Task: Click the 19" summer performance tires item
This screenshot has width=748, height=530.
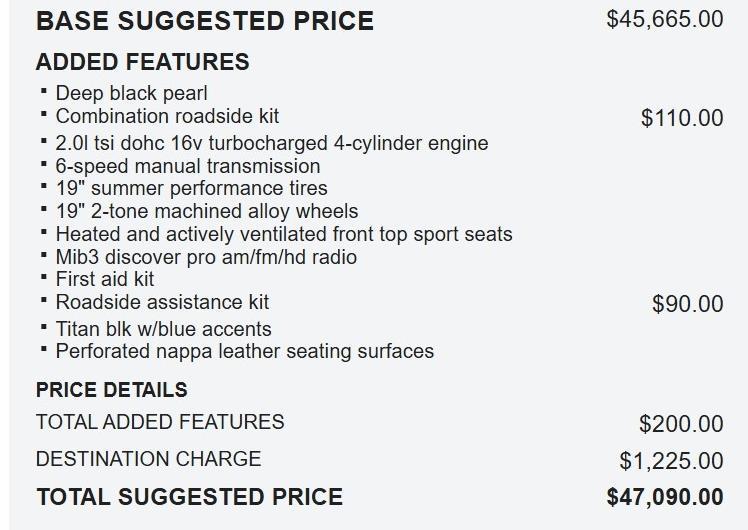Action: [191, 188]
